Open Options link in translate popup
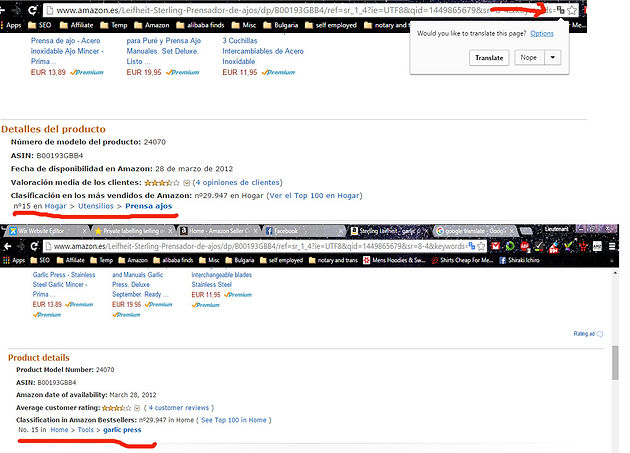This screenshot has width=630, height=453. pyautogui.click(x=542, y=33)
